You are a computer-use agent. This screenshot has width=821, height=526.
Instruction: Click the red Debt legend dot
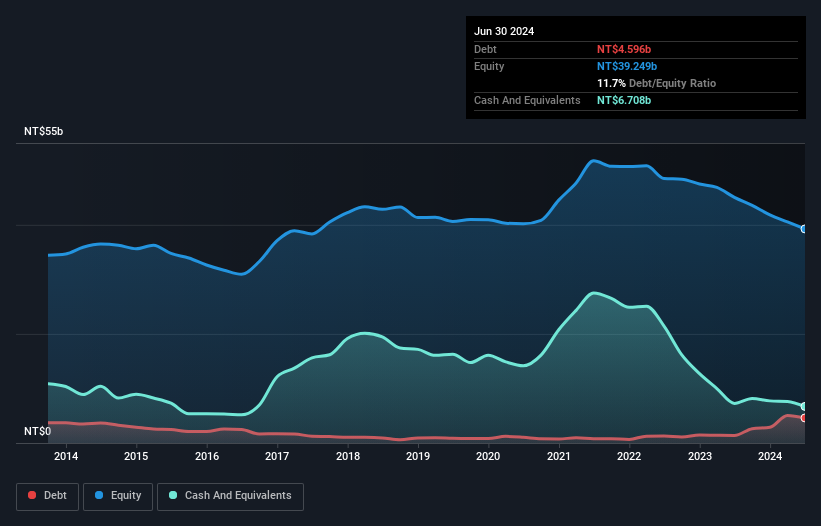(x=32, y=495)
